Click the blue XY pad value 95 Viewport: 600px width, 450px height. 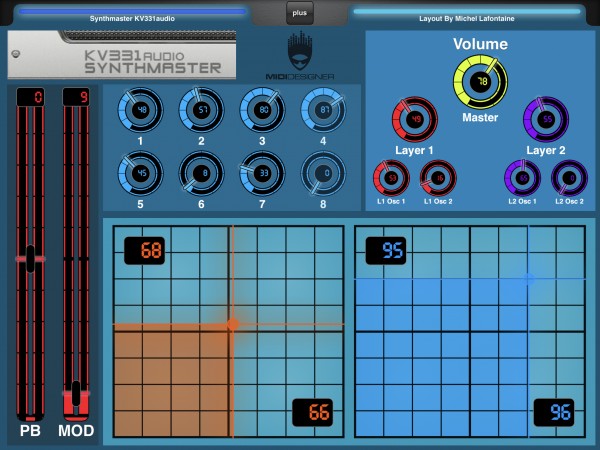[x=386, y=251]
